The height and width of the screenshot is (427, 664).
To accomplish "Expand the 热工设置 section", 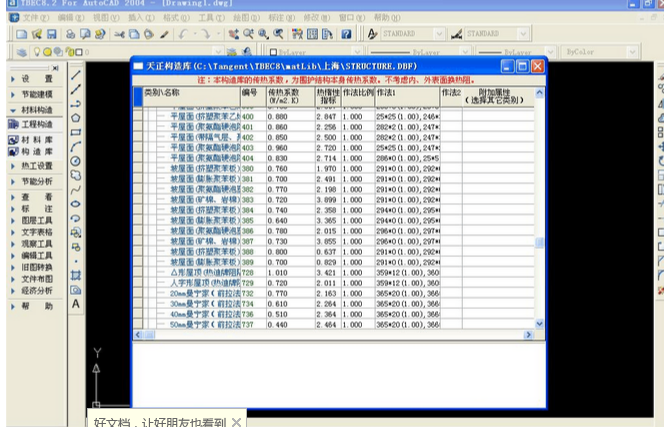I will pyautogui.click(x=13, y=166).
